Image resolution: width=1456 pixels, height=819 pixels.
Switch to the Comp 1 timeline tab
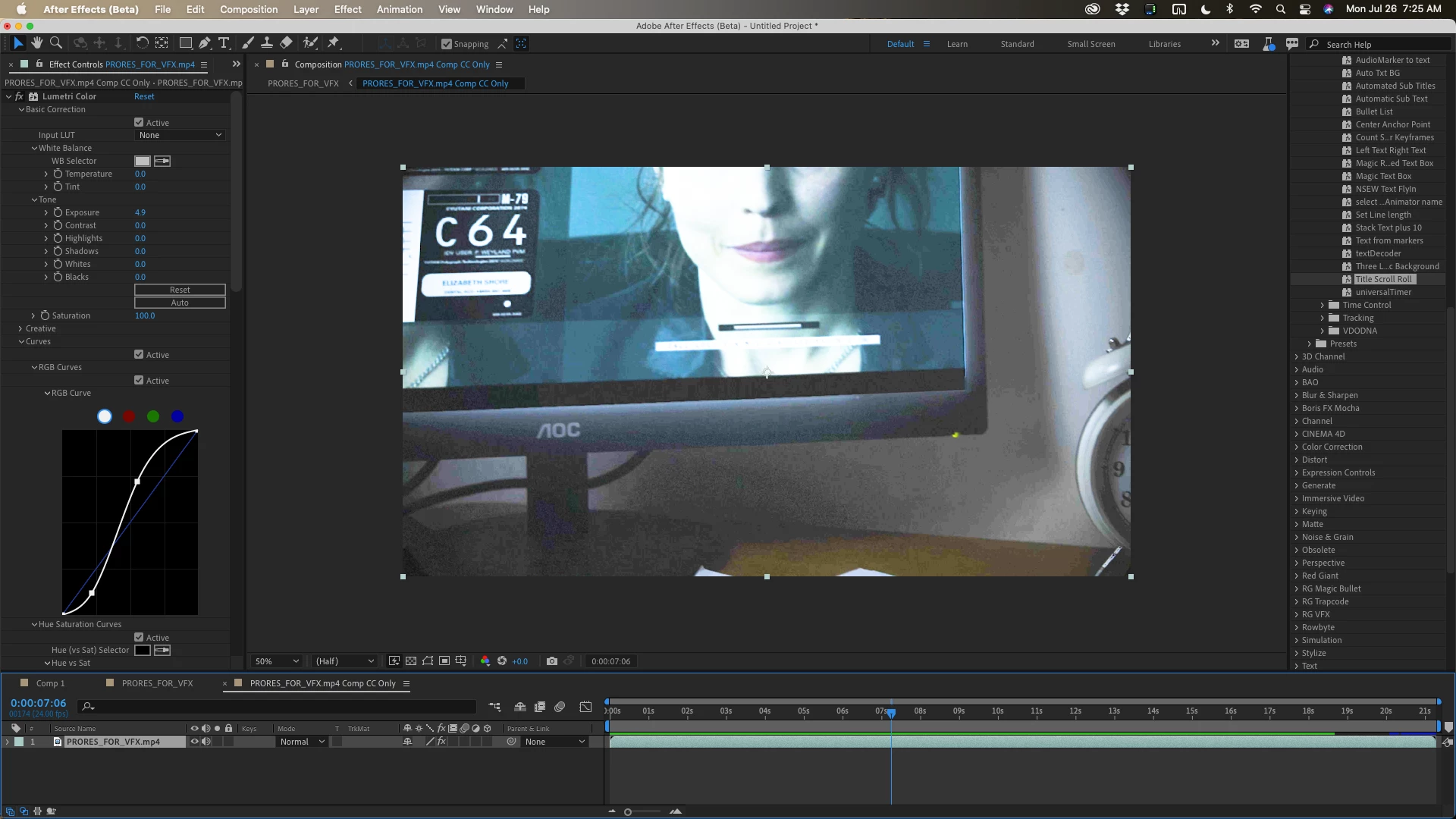coord(50,683)
